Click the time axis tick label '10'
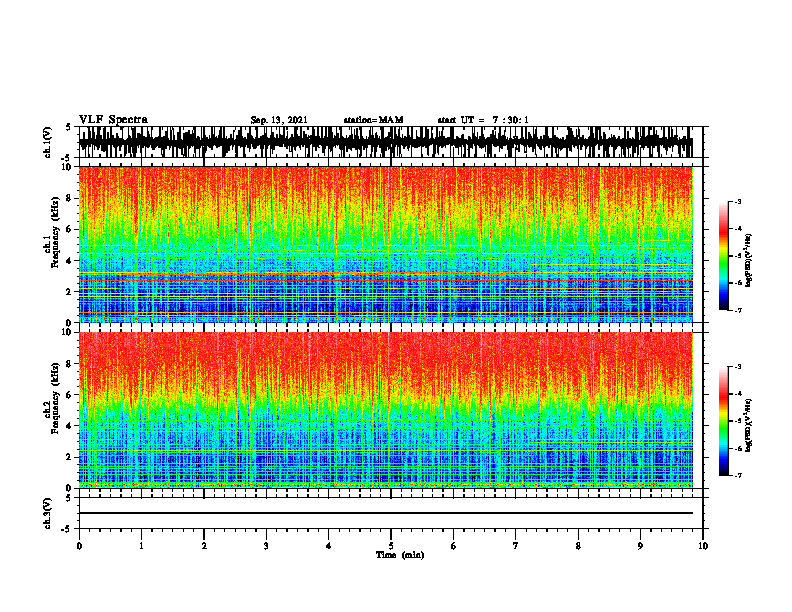 point(703,546)
